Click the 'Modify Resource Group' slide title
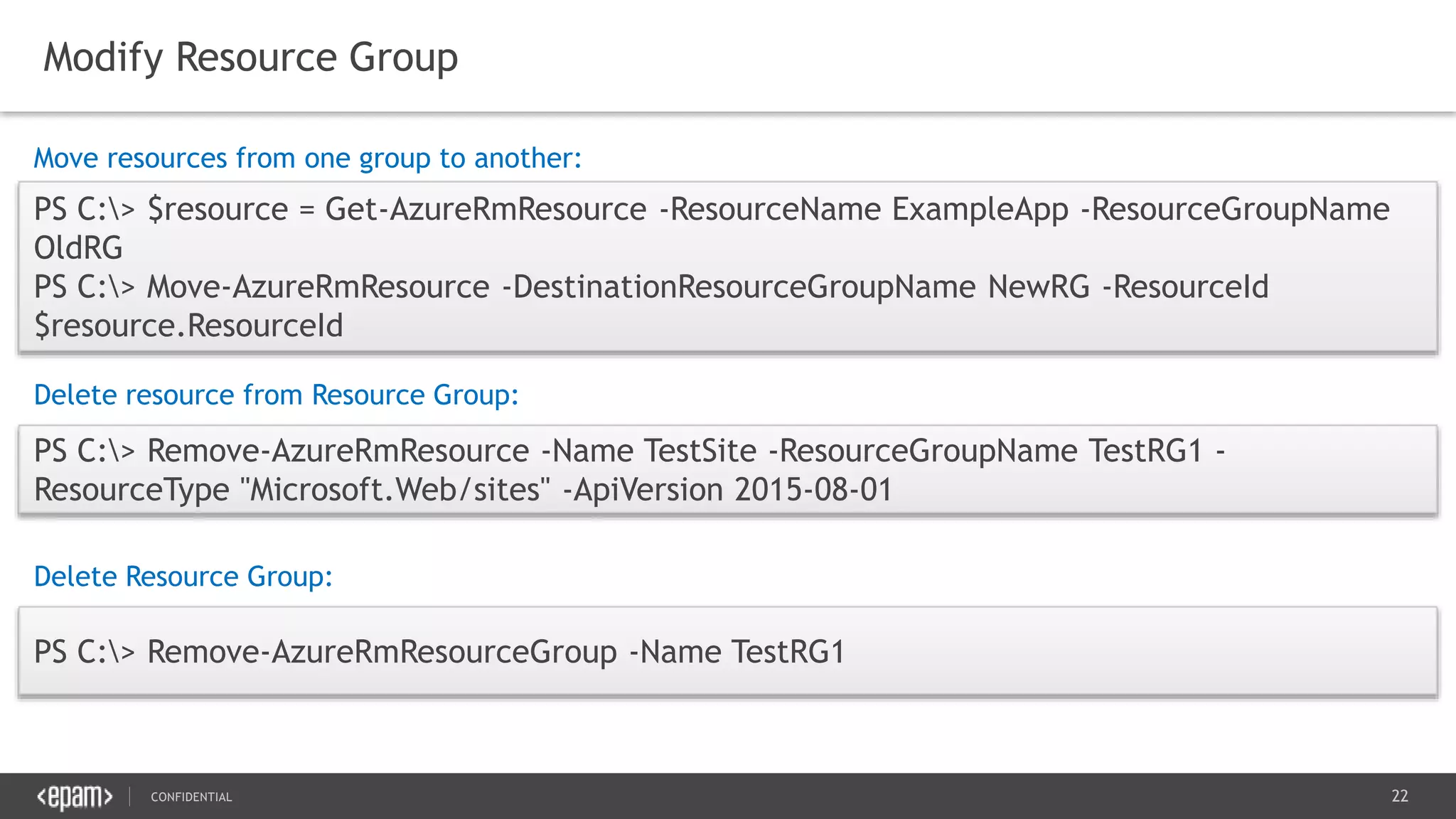Screen dimensions: 1456x819 250,58
